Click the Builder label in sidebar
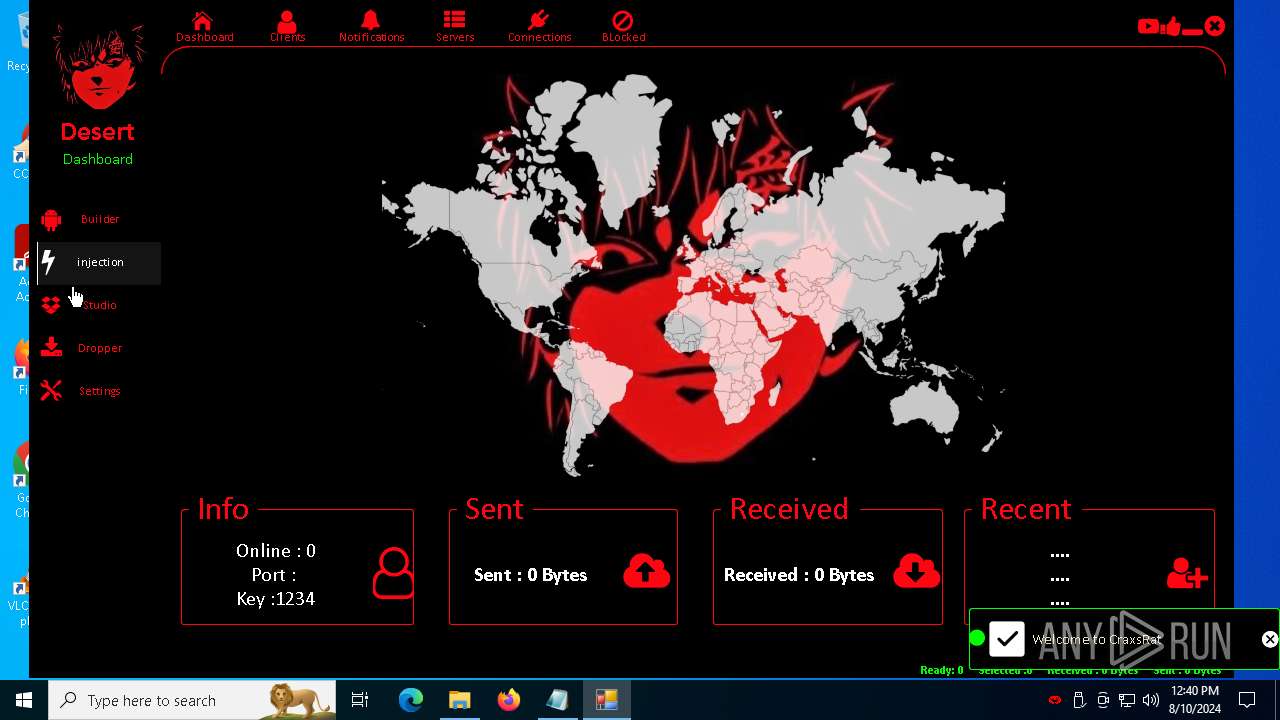Viewport: 1280px width, 720px height. (x=100, y=219)
